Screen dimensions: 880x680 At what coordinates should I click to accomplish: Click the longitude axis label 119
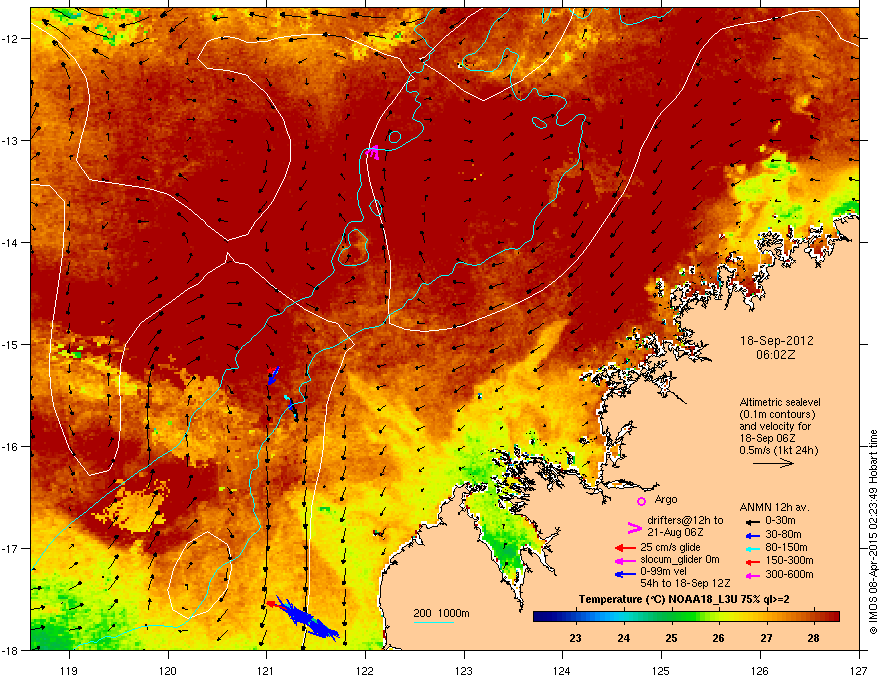coord(69,670)
